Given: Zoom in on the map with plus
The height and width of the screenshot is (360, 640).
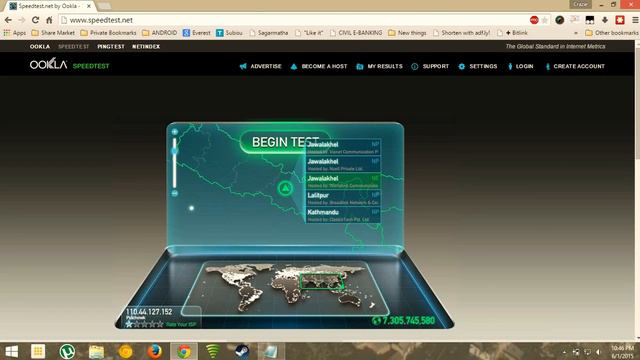Looking at the screenshot, I should 175,132.
